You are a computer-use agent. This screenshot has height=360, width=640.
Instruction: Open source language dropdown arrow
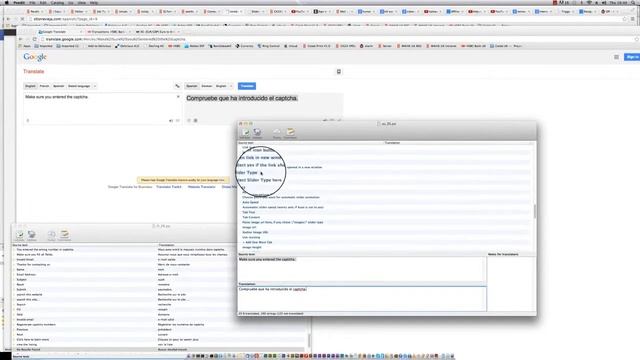[95, 86]
